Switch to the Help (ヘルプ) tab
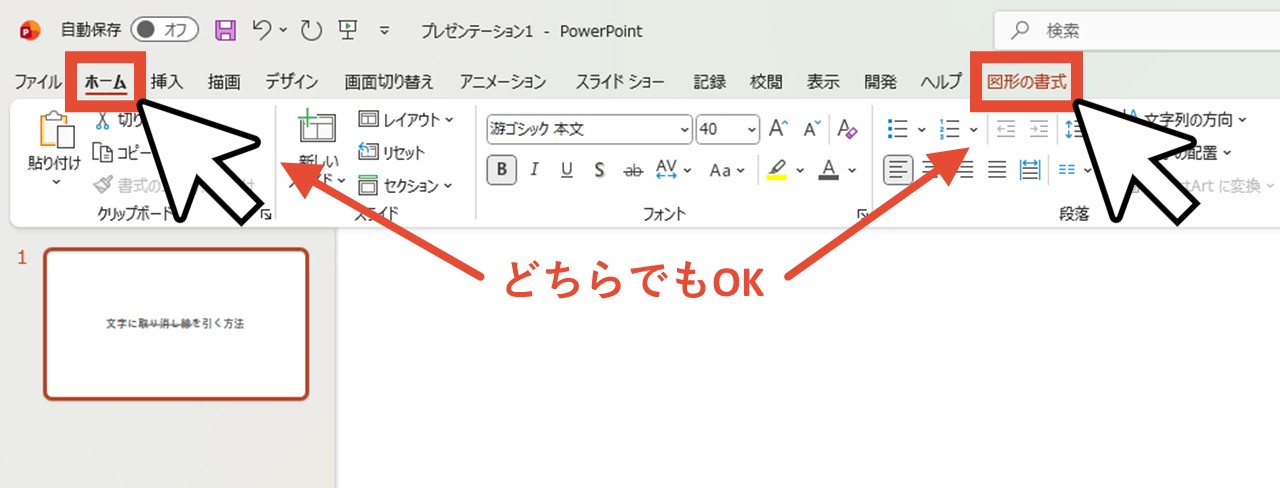The width and height of the screenshot is (1280, 488). (x=941, y=82)
